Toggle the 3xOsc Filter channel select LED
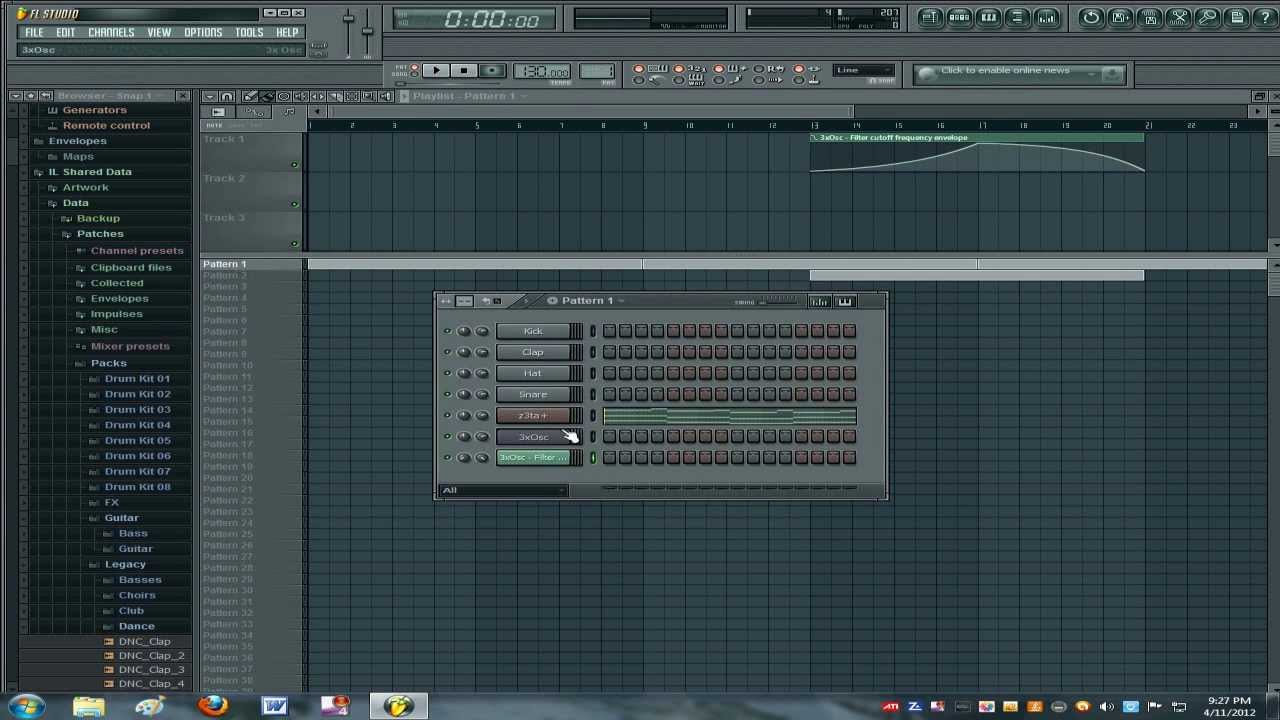1280x720 pixels. click(x=593, y=457)
